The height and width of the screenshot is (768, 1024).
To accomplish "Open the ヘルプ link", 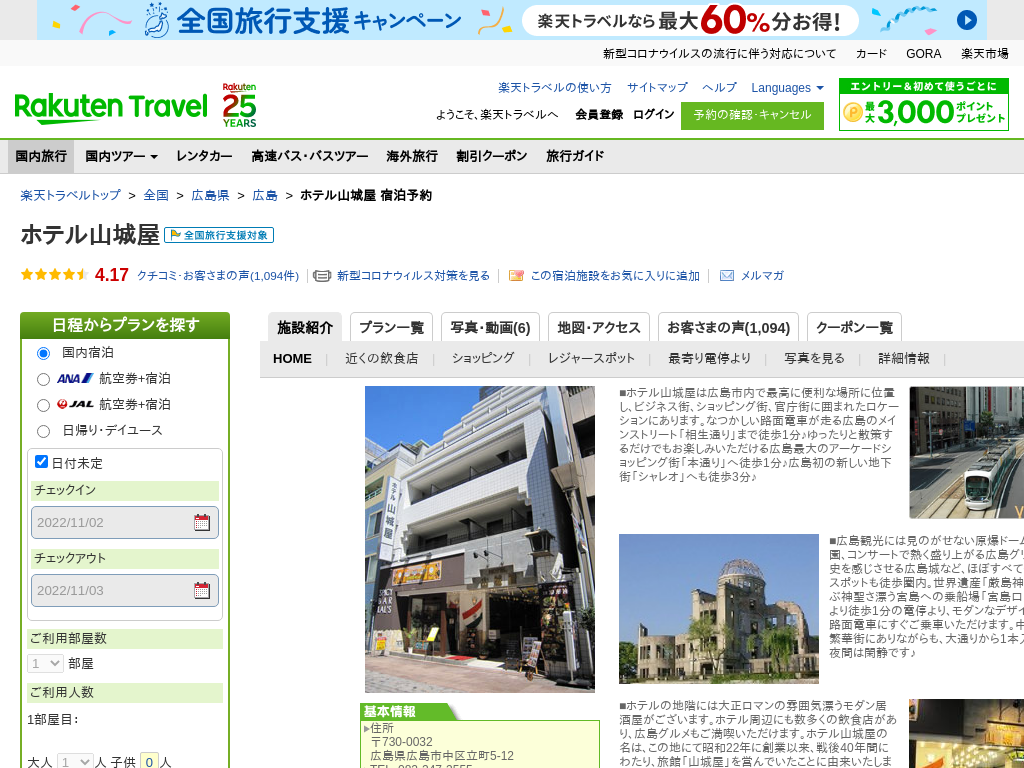I will 719,88.
